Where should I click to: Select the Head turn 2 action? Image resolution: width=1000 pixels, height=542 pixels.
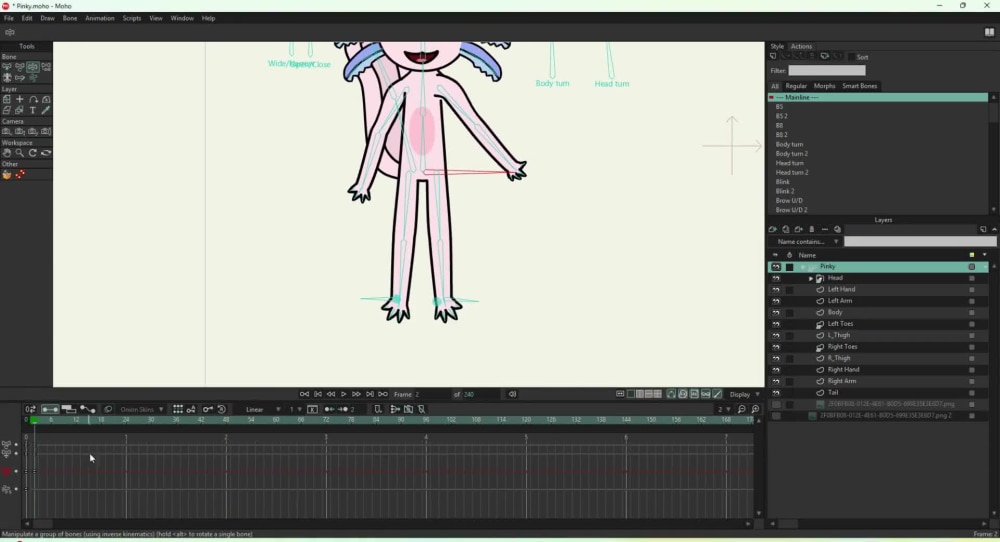[792, 172]
